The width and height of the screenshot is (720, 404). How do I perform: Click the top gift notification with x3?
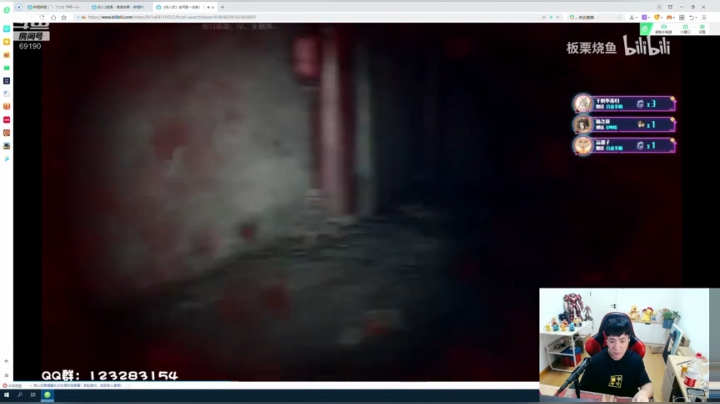[624, 104]
